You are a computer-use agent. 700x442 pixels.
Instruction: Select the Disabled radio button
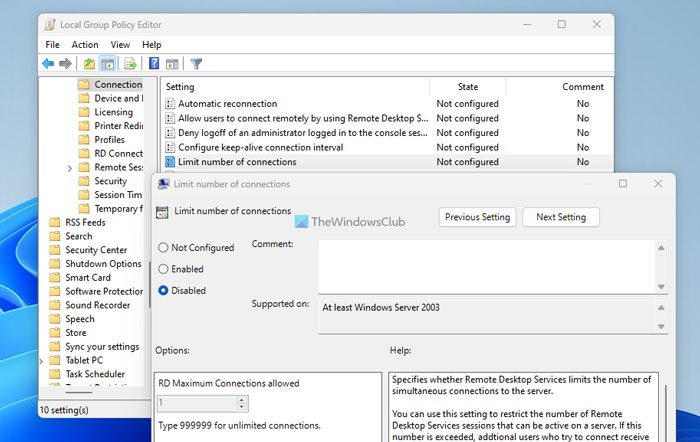click(163, 290)
